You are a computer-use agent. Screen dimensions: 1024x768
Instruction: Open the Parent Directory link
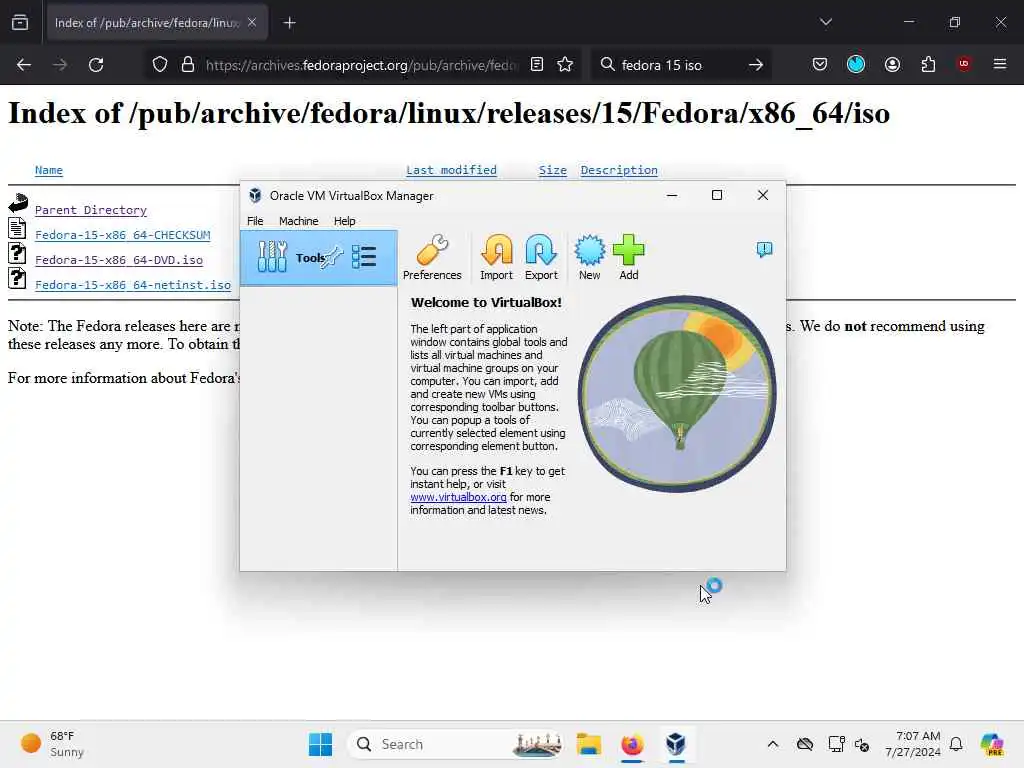pyautogui.click(x=91, y=210)
